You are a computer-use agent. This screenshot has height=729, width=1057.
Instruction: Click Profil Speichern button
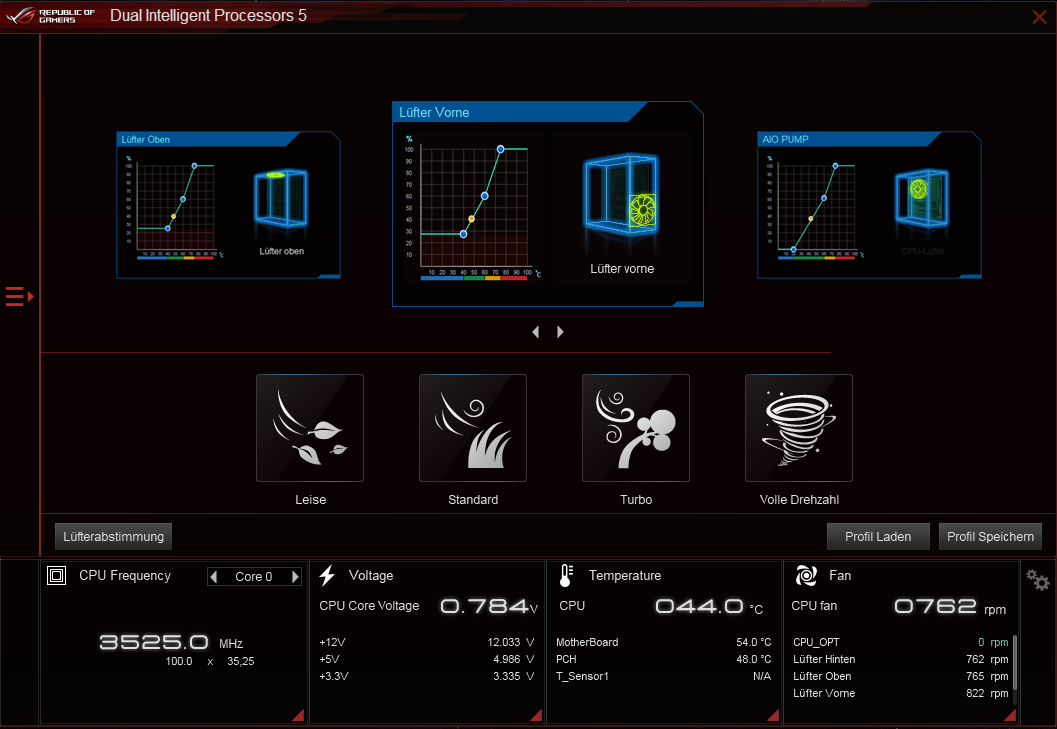tap(990, 537)
